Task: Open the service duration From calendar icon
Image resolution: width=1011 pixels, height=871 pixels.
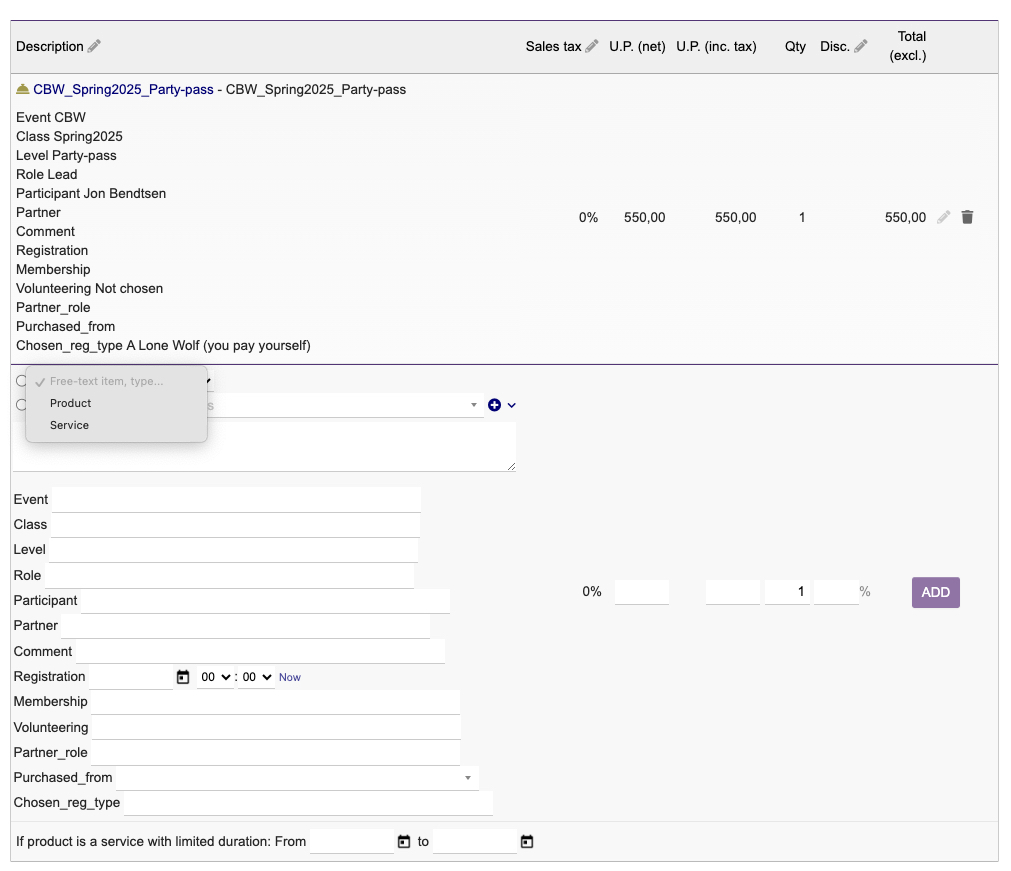Action: [404, 842]
